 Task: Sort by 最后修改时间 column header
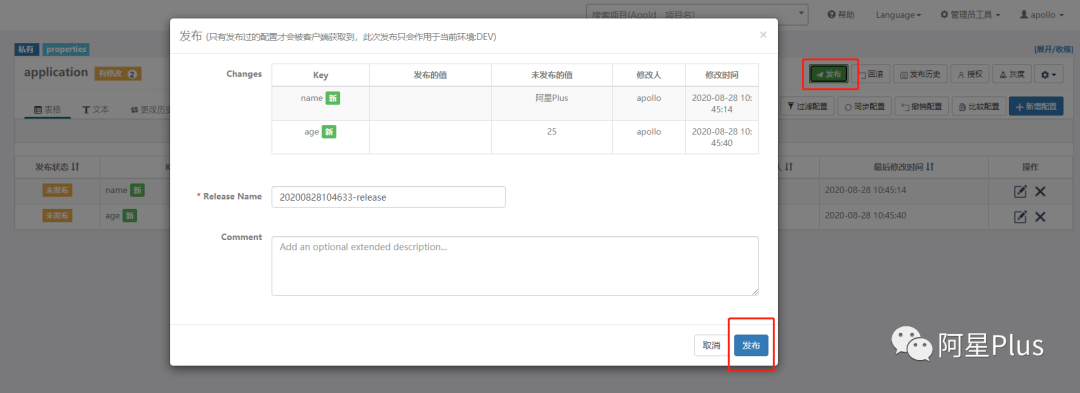(903, 167)
